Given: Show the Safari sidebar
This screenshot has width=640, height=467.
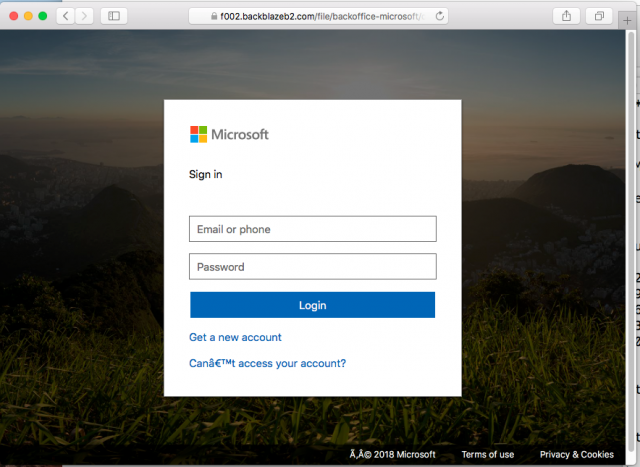Looking at the screenshot, I should (114, 16).
